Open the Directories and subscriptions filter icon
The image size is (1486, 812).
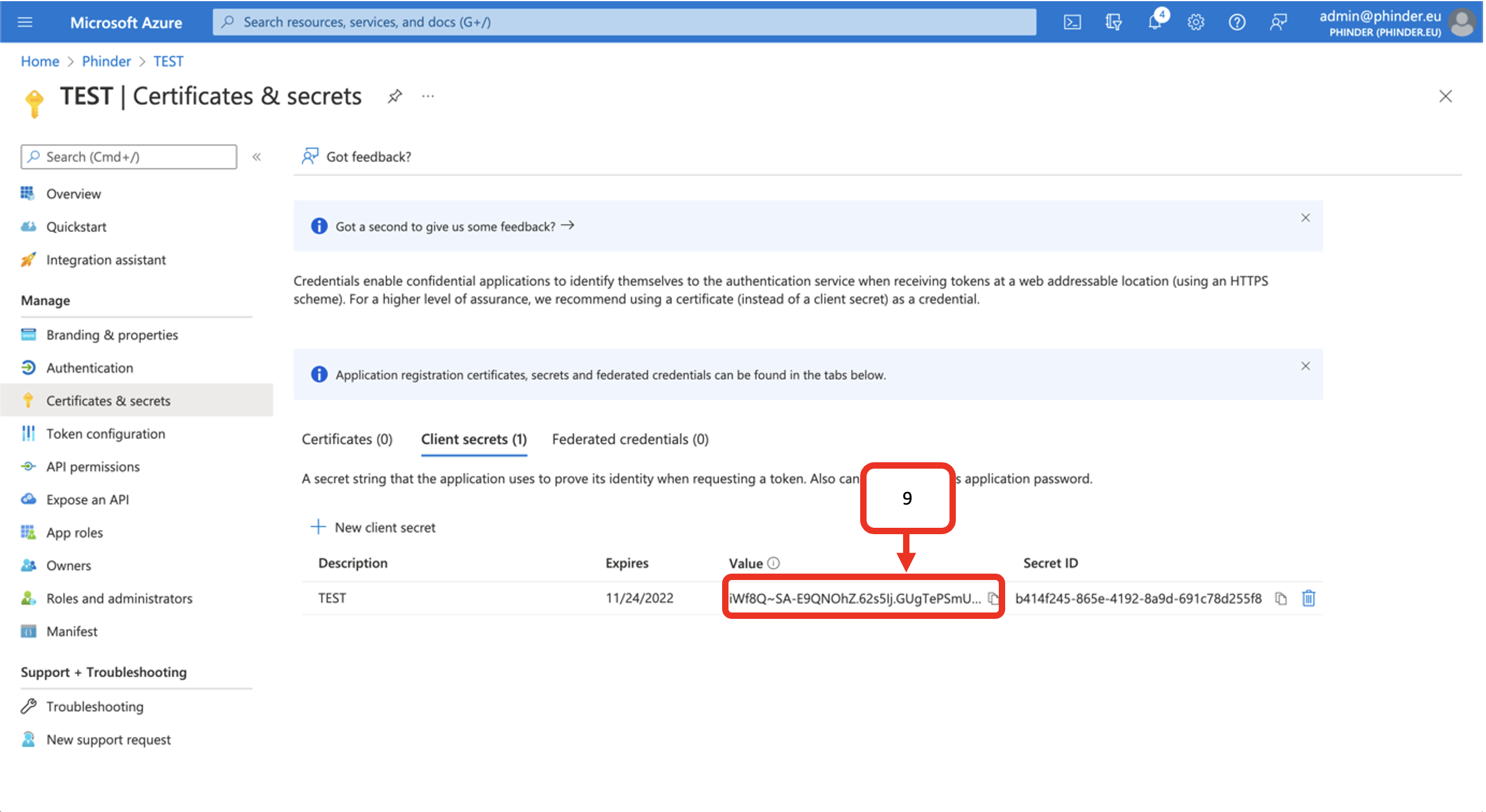(x=1113, y=22)
